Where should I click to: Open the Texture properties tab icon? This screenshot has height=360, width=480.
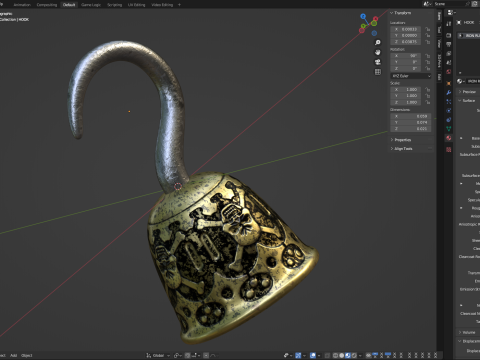(449, 150)
